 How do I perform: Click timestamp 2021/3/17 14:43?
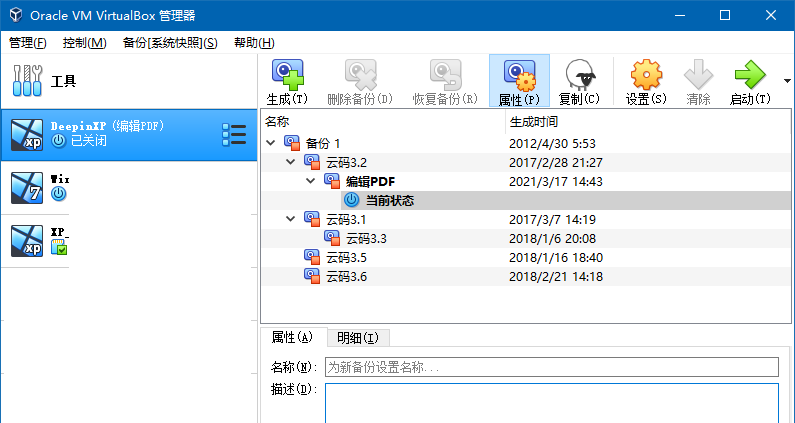[556, 182]
